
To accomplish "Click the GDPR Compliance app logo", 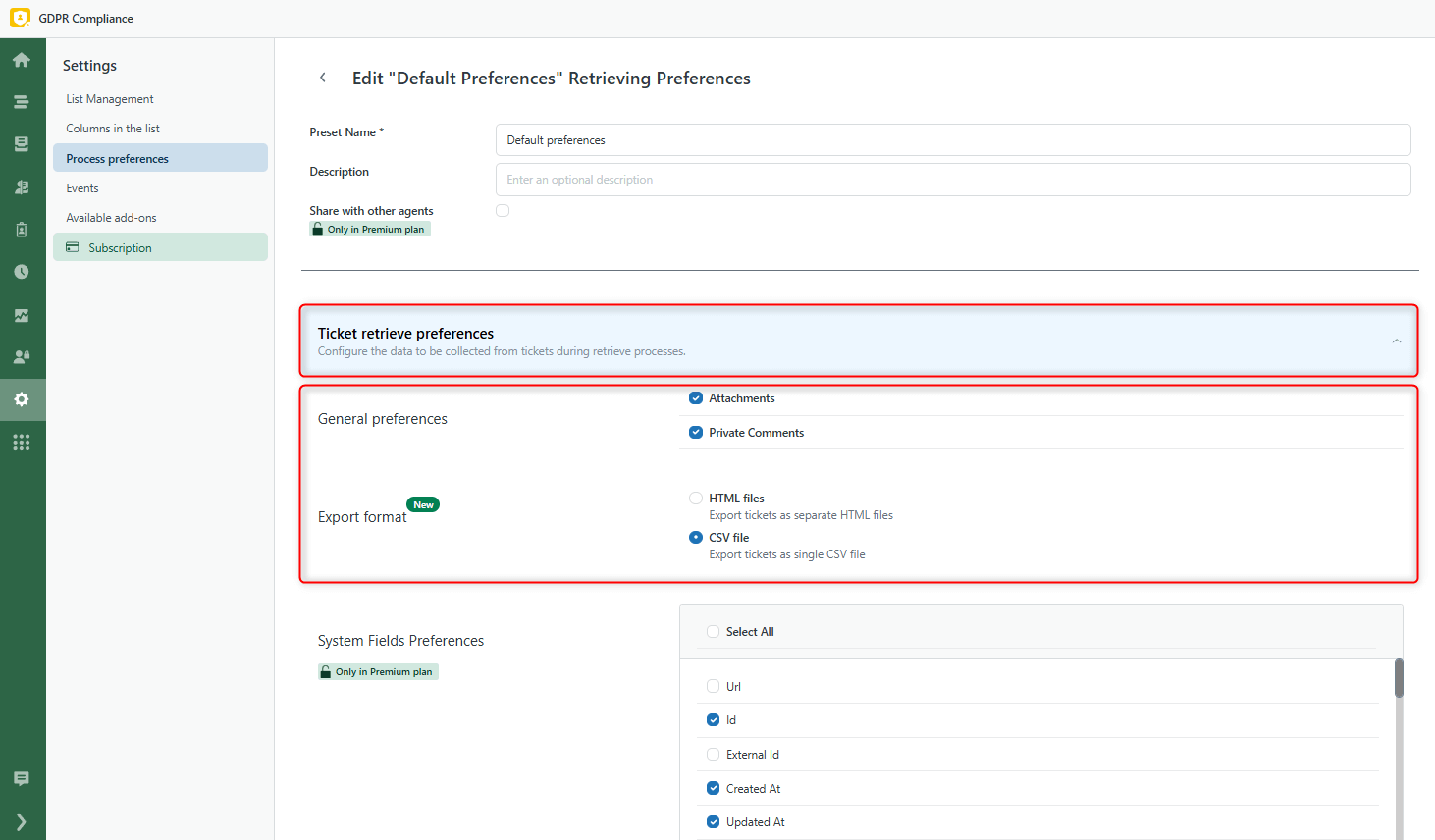I will [x=20, y=18].
